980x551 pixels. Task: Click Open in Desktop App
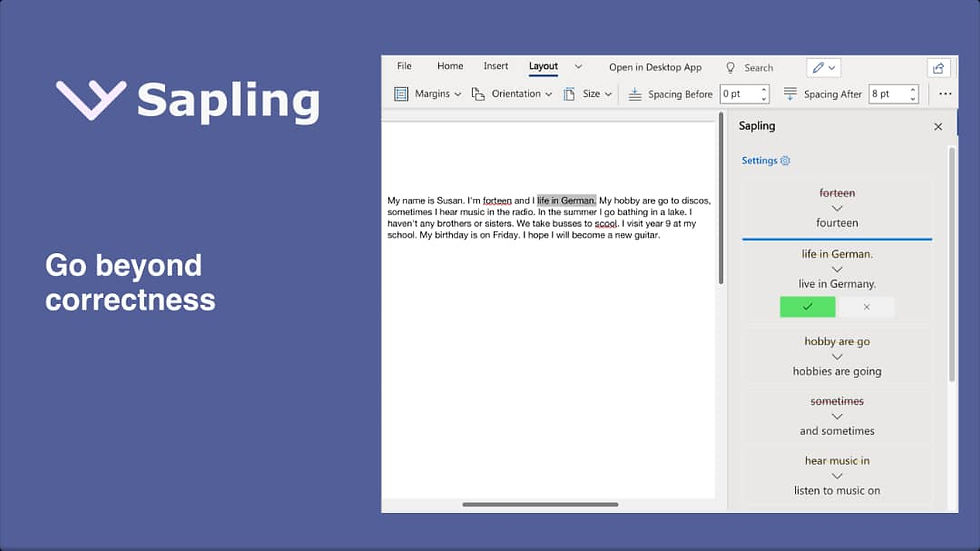[x=655, y=67]
